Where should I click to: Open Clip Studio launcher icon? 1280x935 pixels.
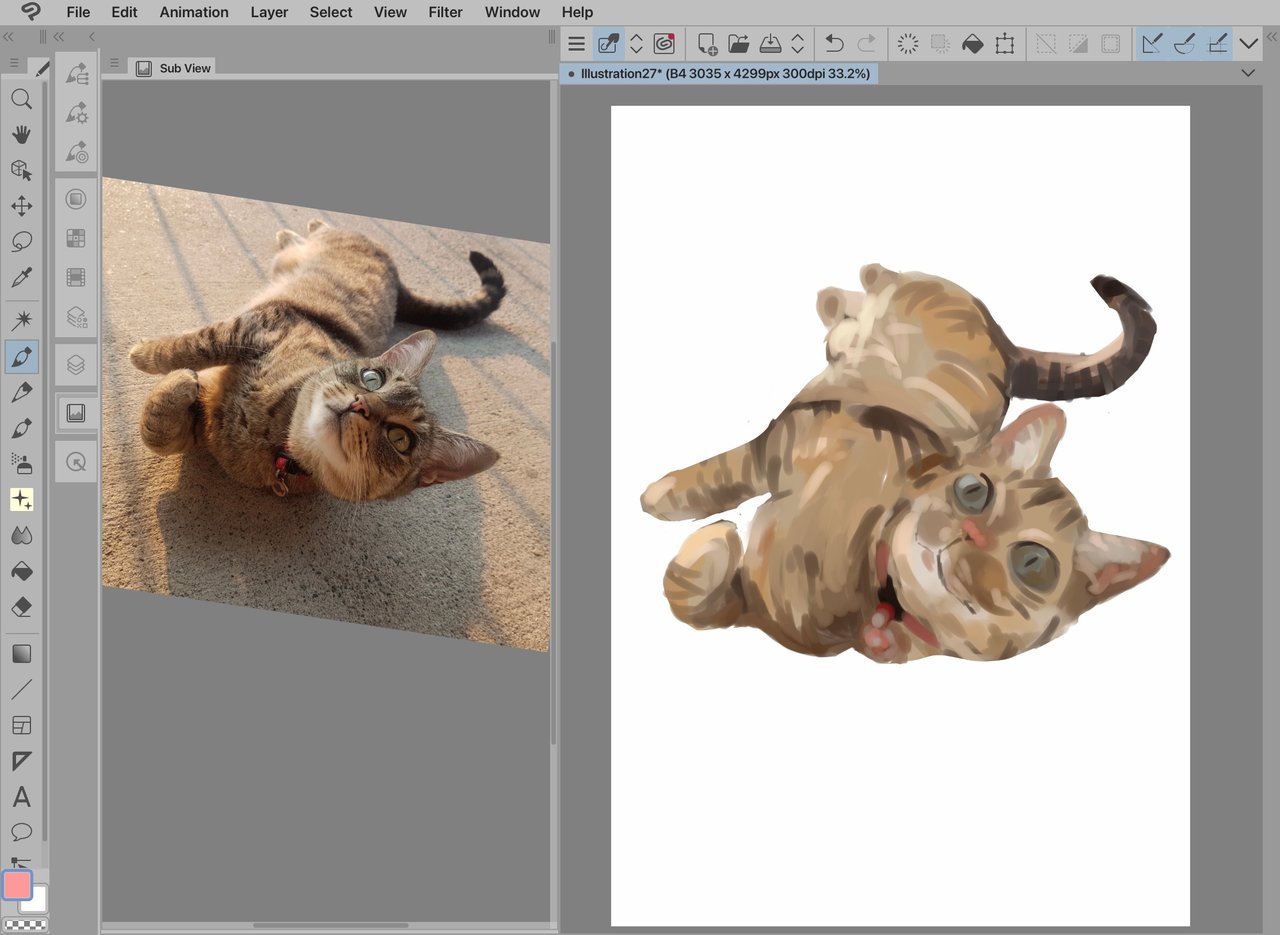[664, 44]
